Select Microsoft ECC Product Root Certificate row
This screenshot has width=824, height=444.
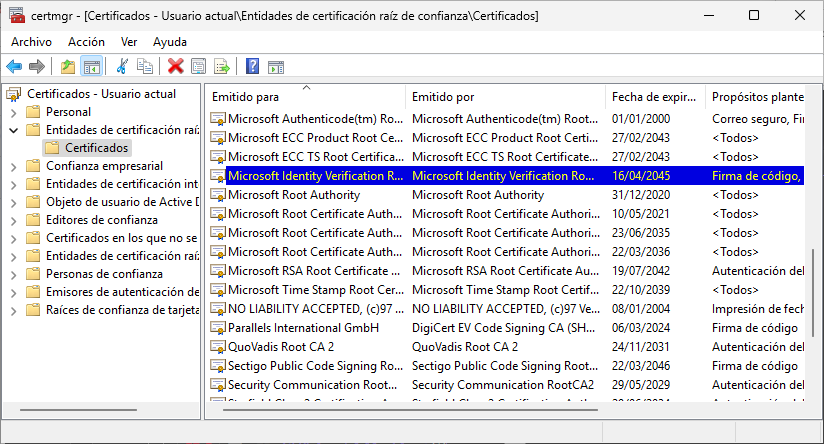click(507, 138)
